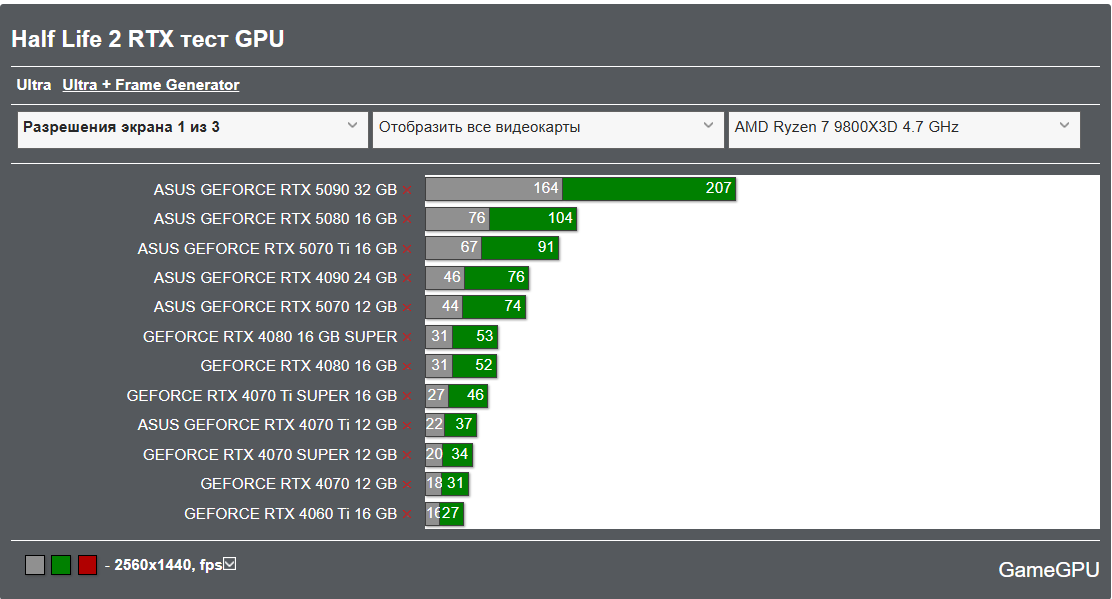Image resolution: width=1112 pixels, height=599 pixels.
Task: Remove ASUS GEFORCE RTX 4090 24 GB row
Action: (x=407, y=279)
